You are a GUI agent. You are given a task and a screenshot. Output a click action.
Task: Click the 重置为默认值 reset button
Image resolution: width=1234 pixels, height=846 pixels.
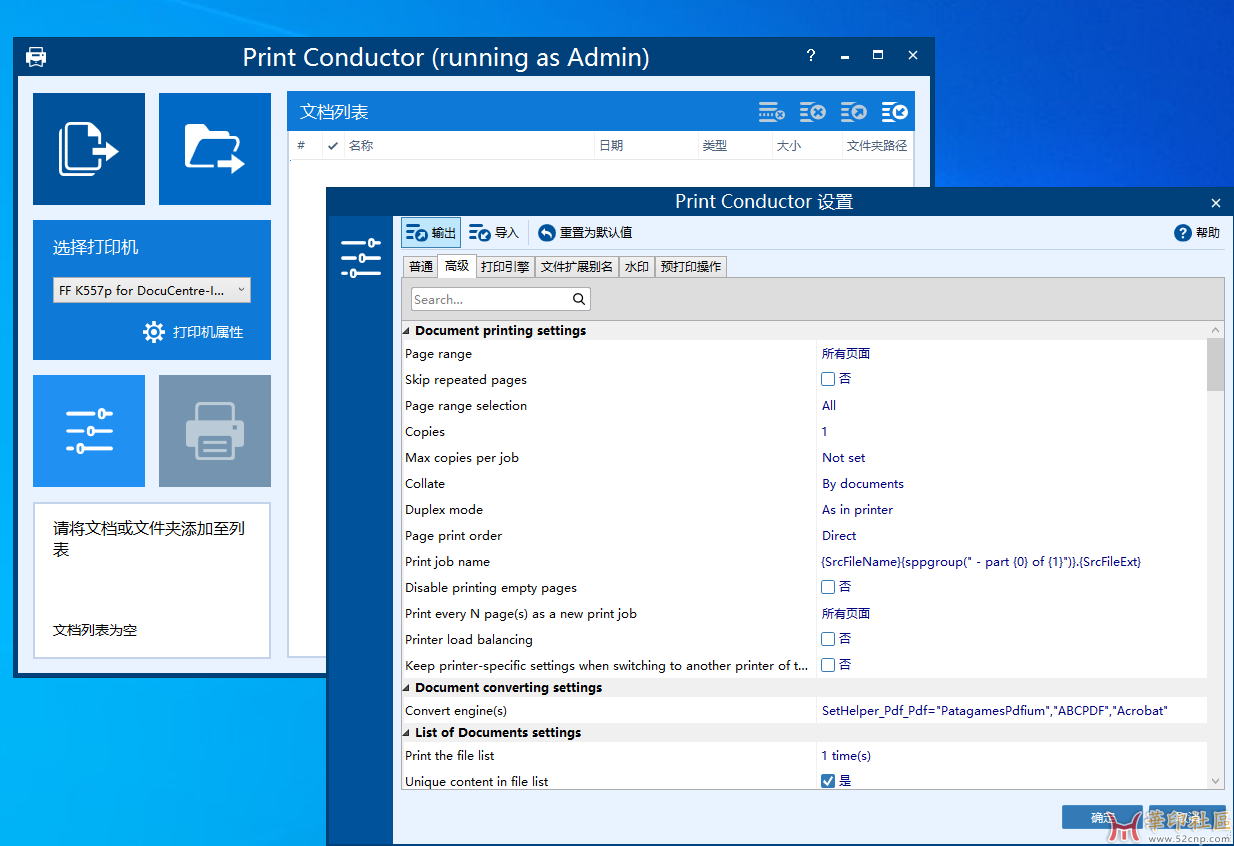click(x=585, y=233)
